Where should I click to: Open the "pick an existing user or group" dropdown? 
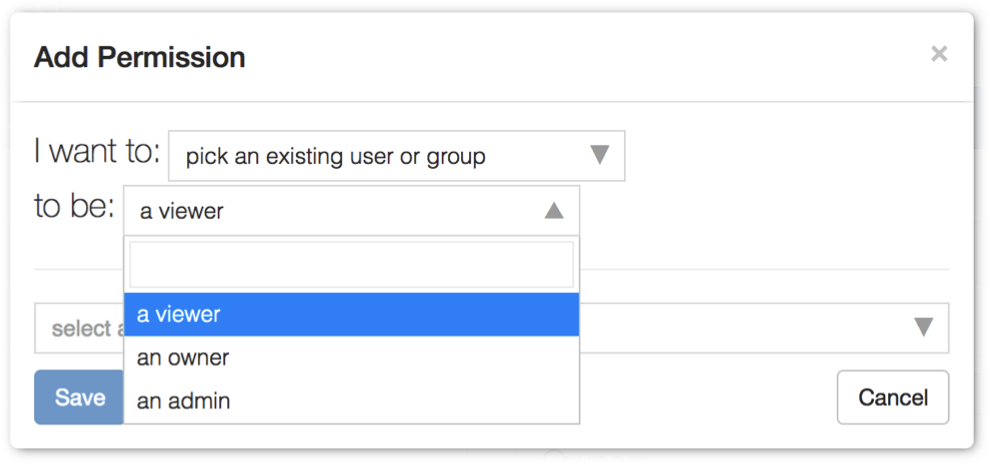pyautogui.click(x=397, y=155)
